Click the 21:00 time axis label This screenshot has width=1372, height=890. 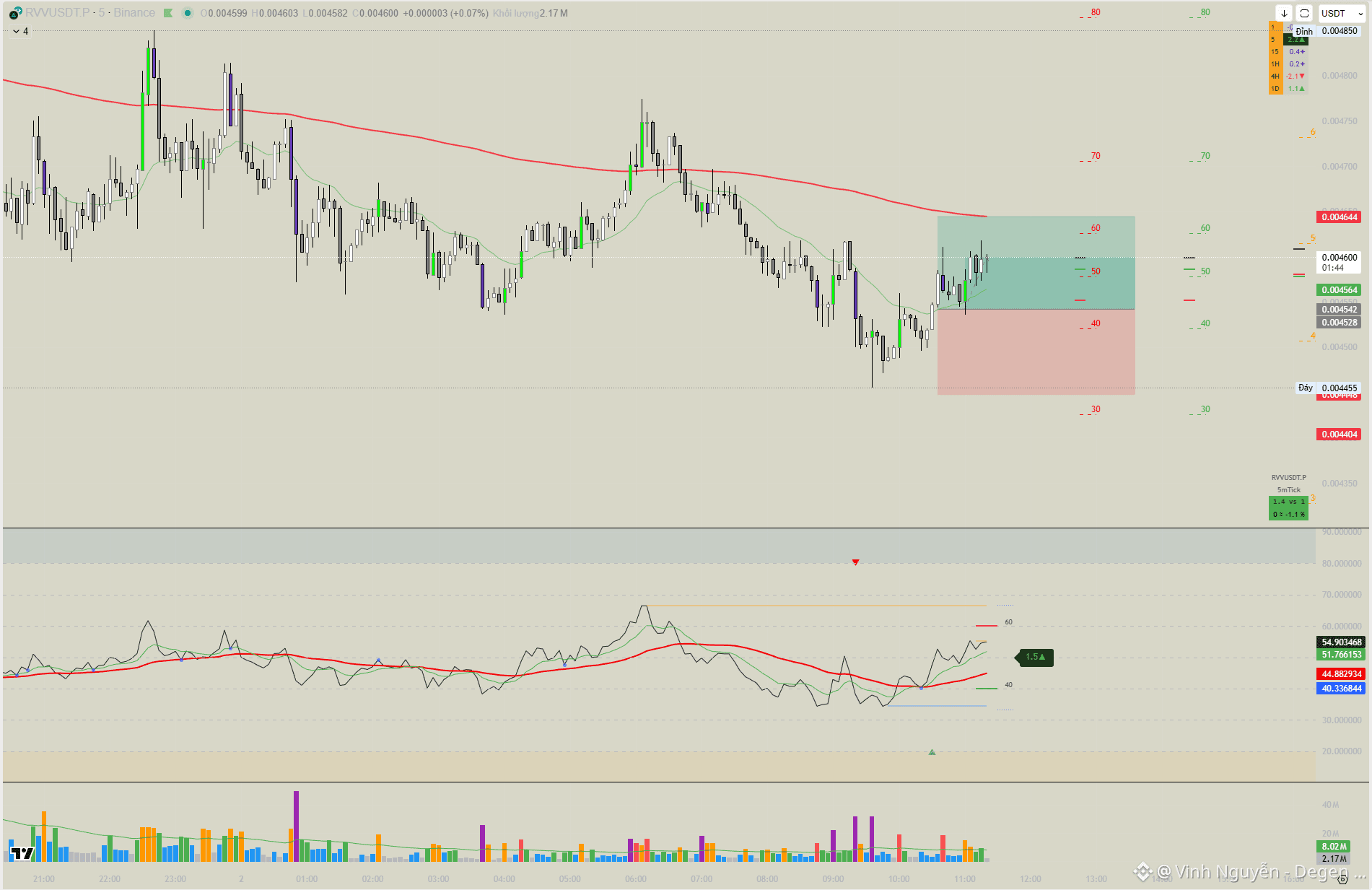[44, 879]
